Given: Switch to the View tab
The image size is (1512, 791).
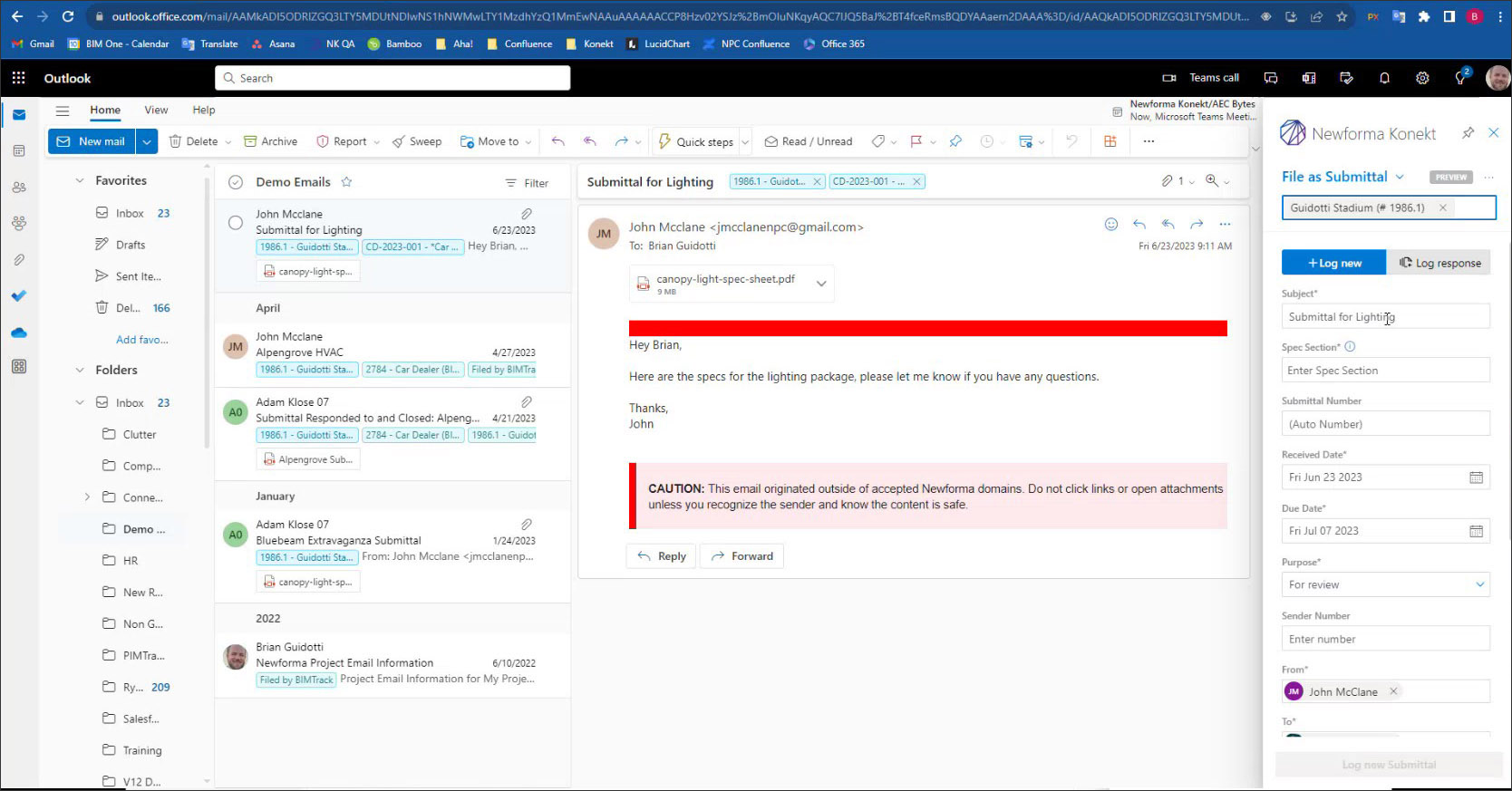Looking at the screenshot, I should coord(156,110).
